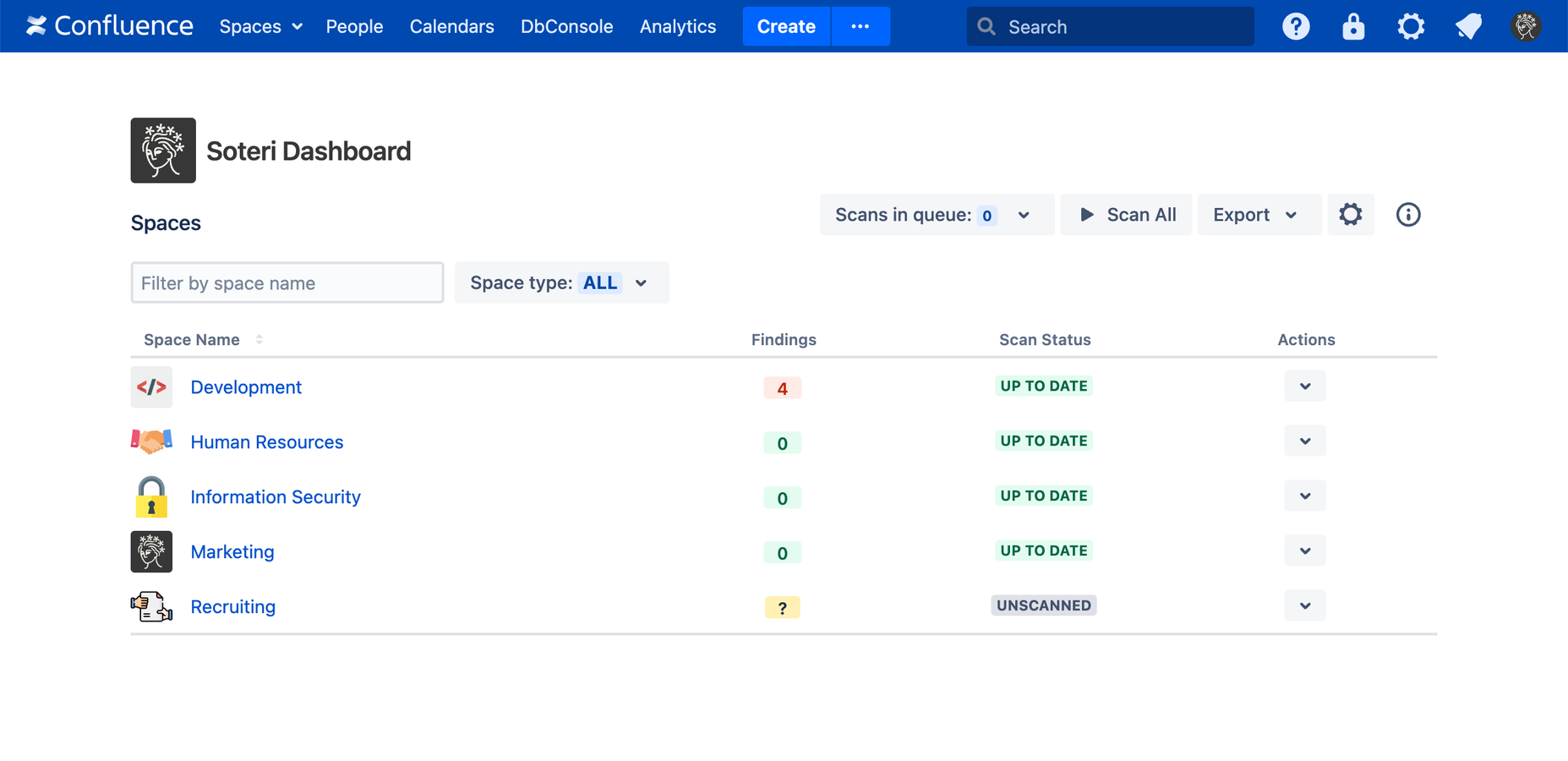Click the Actions column header
This screenshot has width=1568, height=761.
[1306, 339]
